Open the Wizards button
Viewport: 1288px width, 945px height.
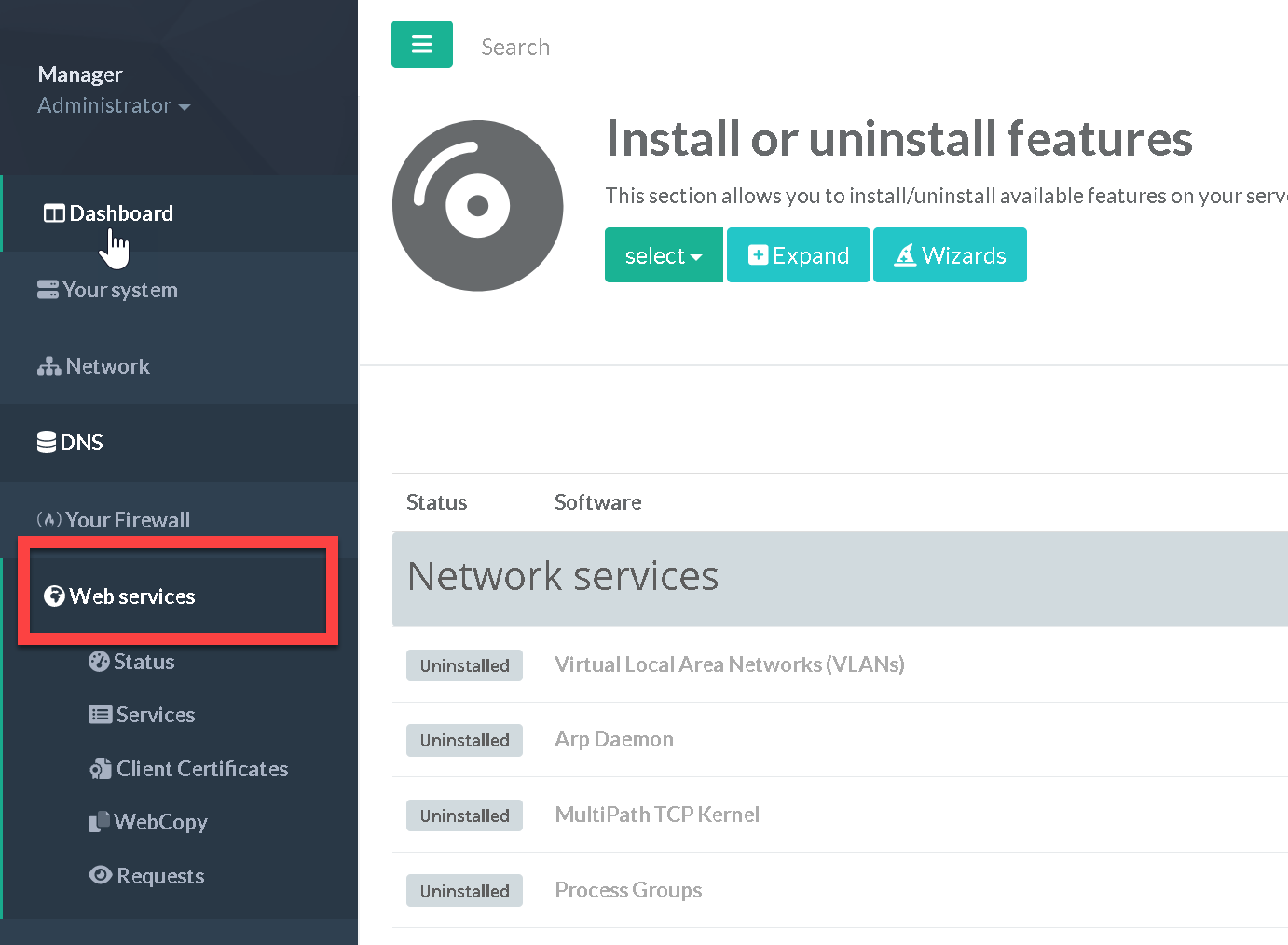(949, 255)
